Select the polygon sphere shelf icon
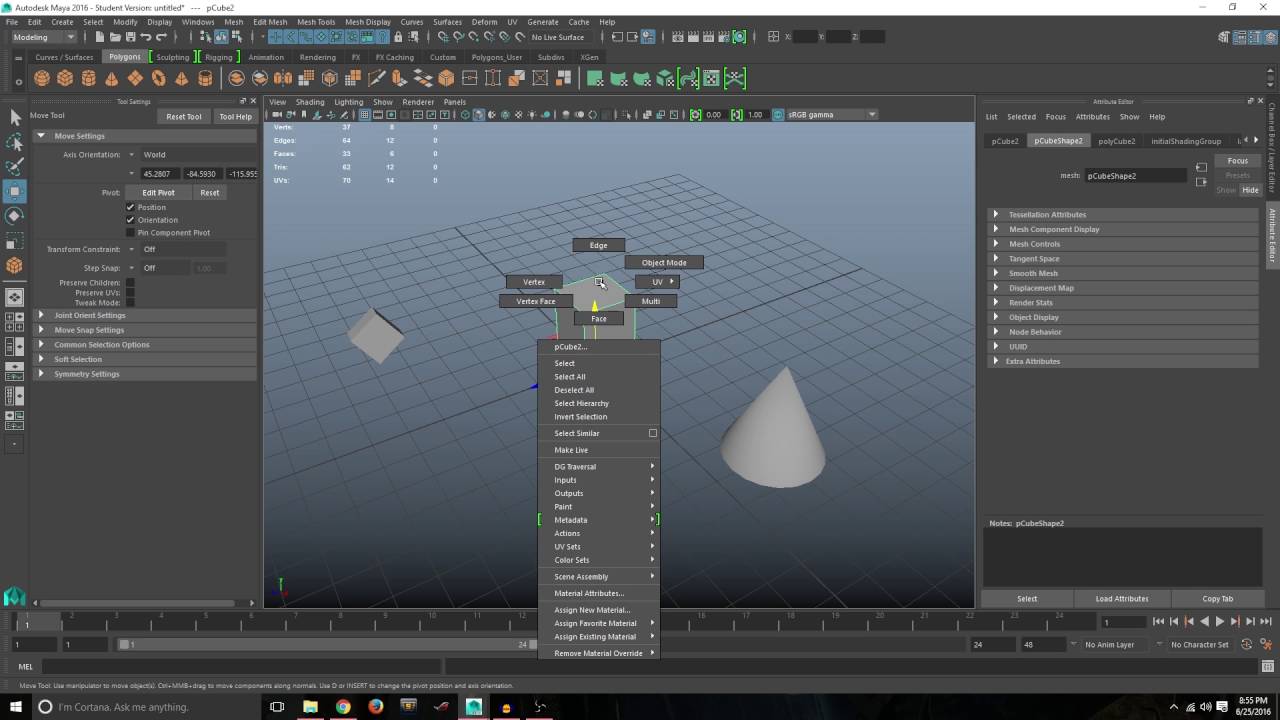 42,78
